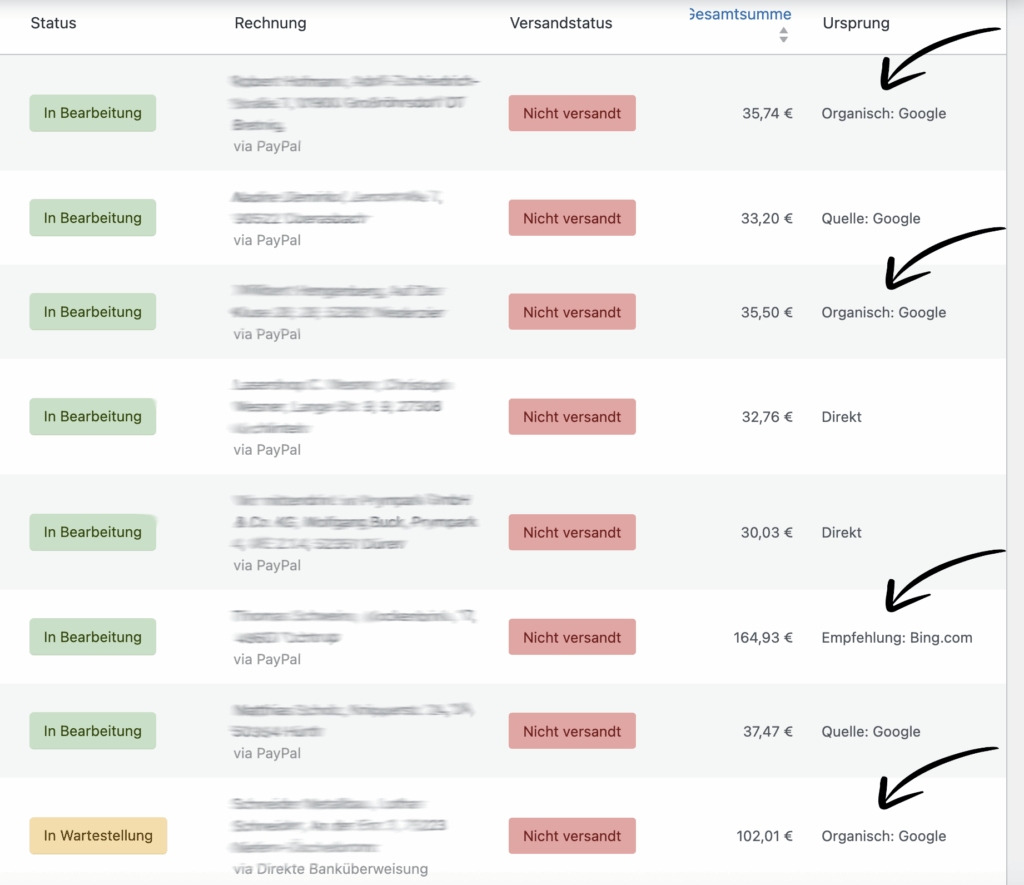Click Direkt origin of 30,03 € order
Image resolution: width=1024 pixels, height=885 pixels.
tap(841, 532)
